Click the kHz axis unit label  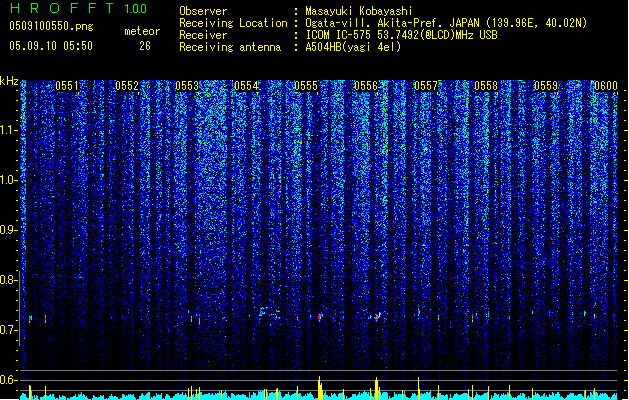coord(9,81)
